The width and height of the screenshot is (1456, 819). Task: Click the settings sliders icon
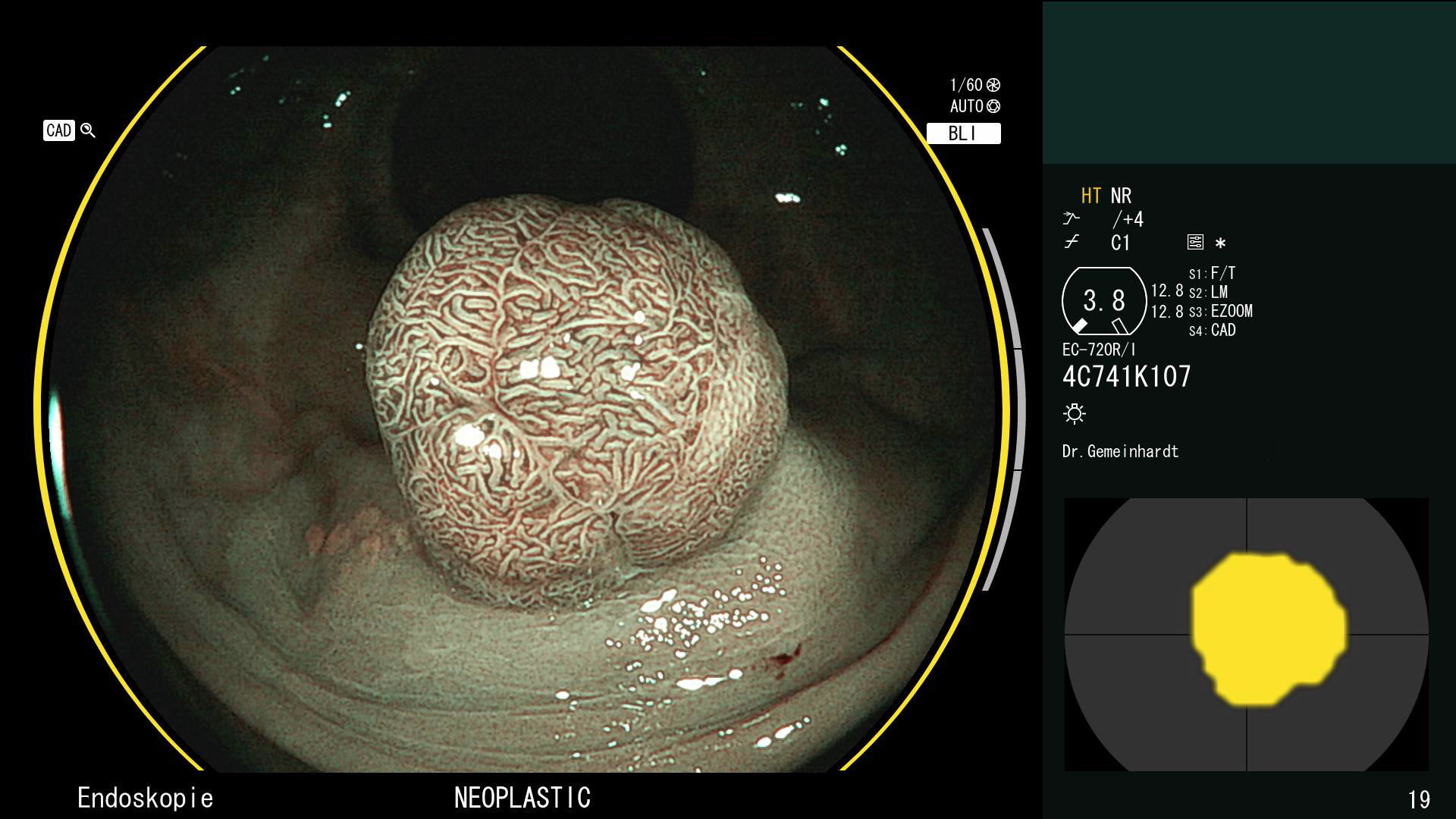pos(1195,243)
